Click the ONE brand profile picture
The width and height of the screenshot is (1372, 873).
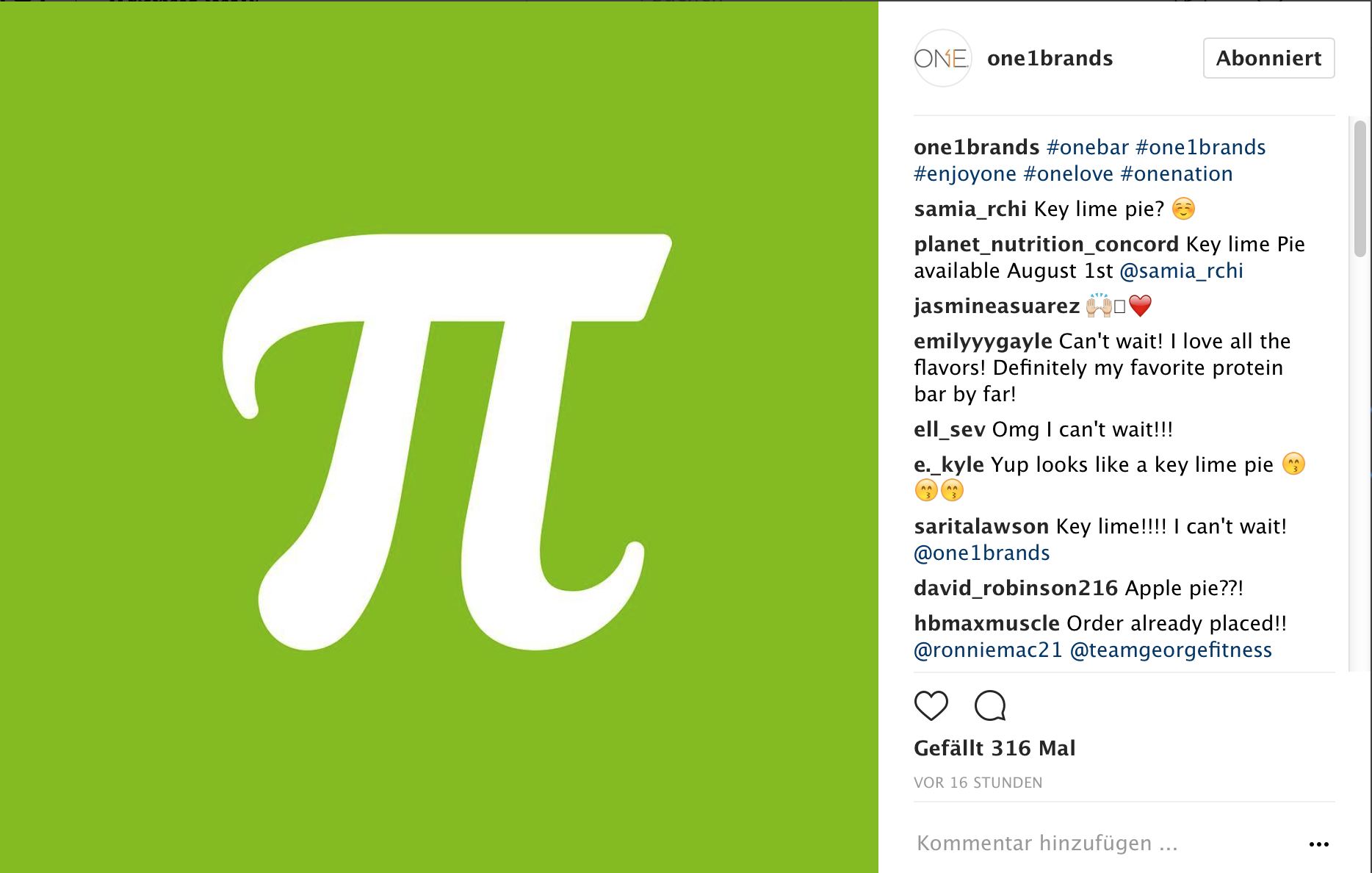(942, 58)
